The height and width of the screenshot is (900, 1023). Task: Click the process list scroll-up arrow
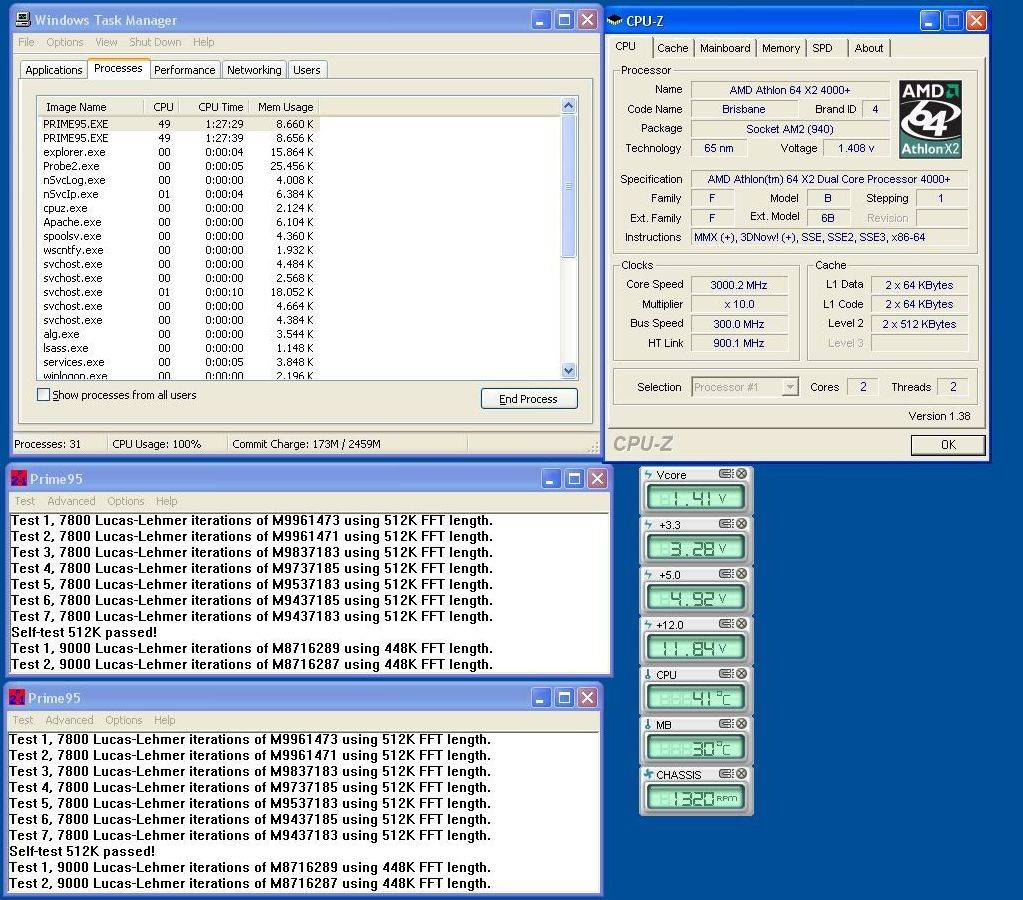[568, 106]
